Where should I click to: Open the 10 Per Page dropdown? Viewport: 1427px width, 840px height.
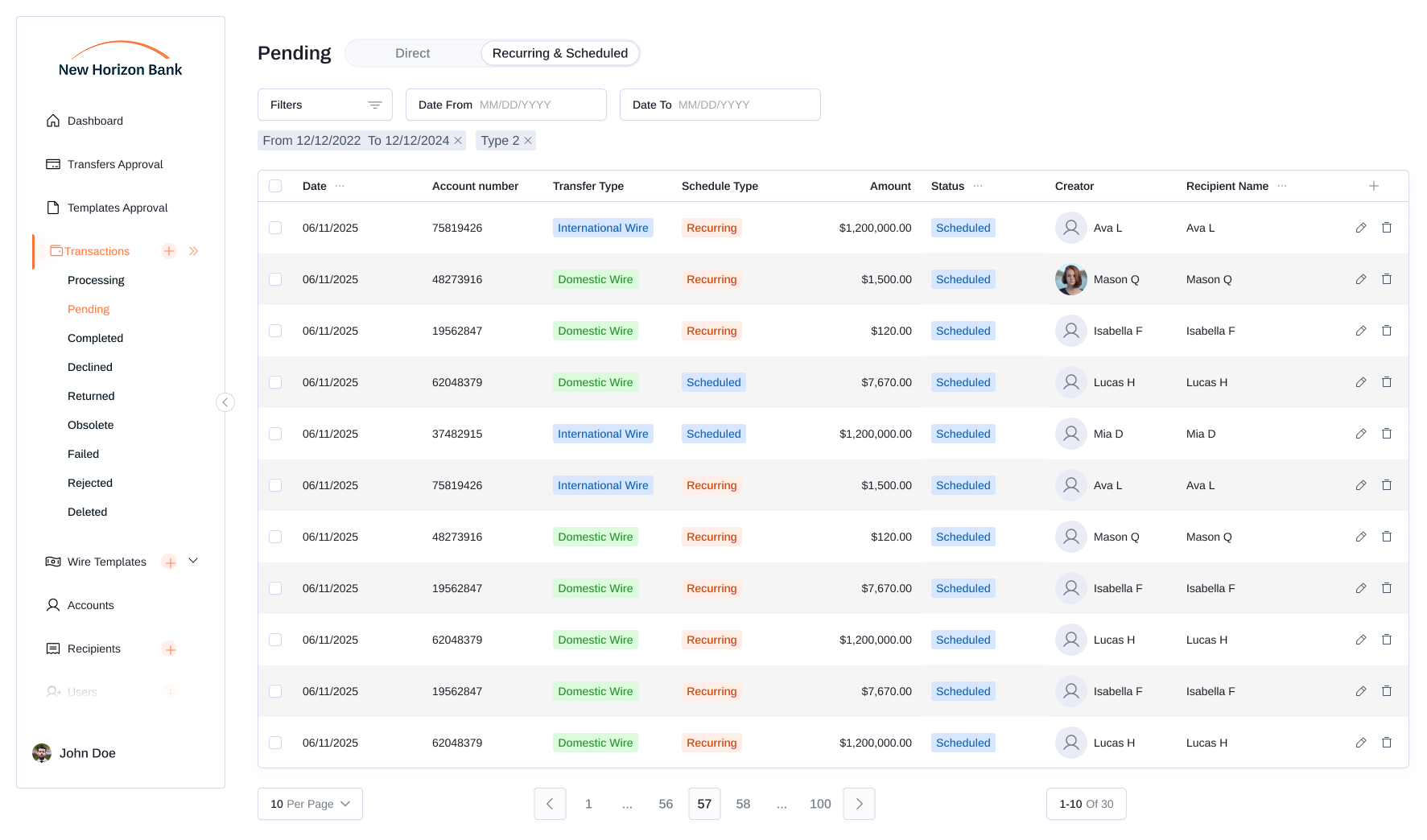[x=310, y=804]
